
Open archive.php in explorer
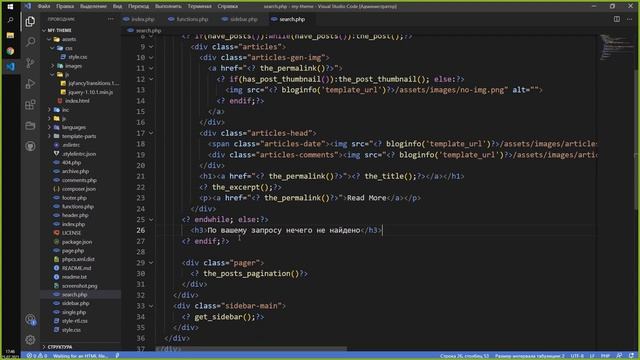point(75,171)
